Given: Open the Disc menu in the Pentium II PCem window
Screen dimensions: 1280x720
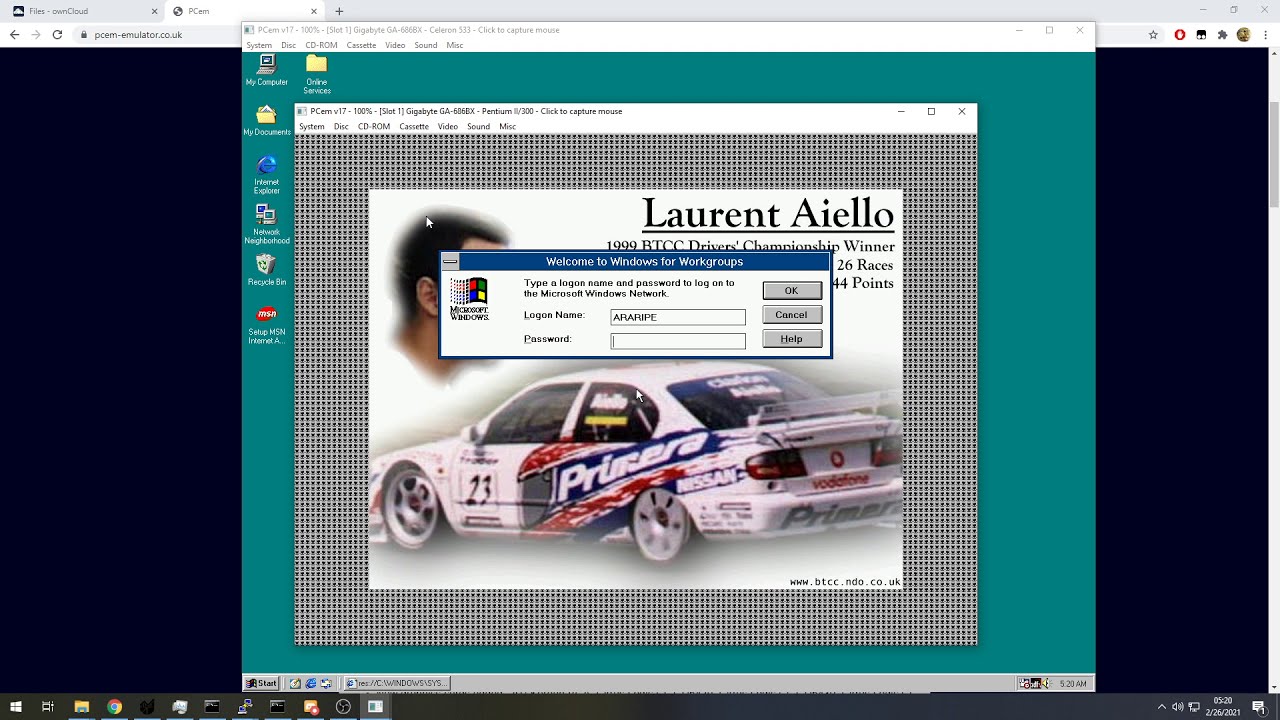Looking at the screenshot, I should click(341, 126).
